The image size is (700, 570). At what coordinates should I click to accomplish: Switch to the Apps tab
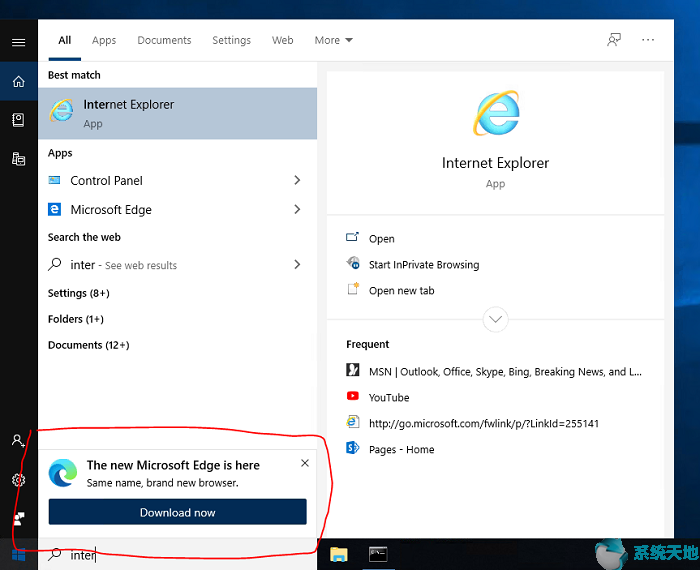click(104, 40)
